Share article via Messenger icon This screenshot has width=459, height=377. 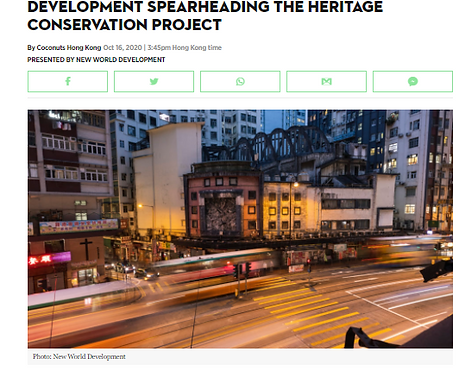[413, 81]
